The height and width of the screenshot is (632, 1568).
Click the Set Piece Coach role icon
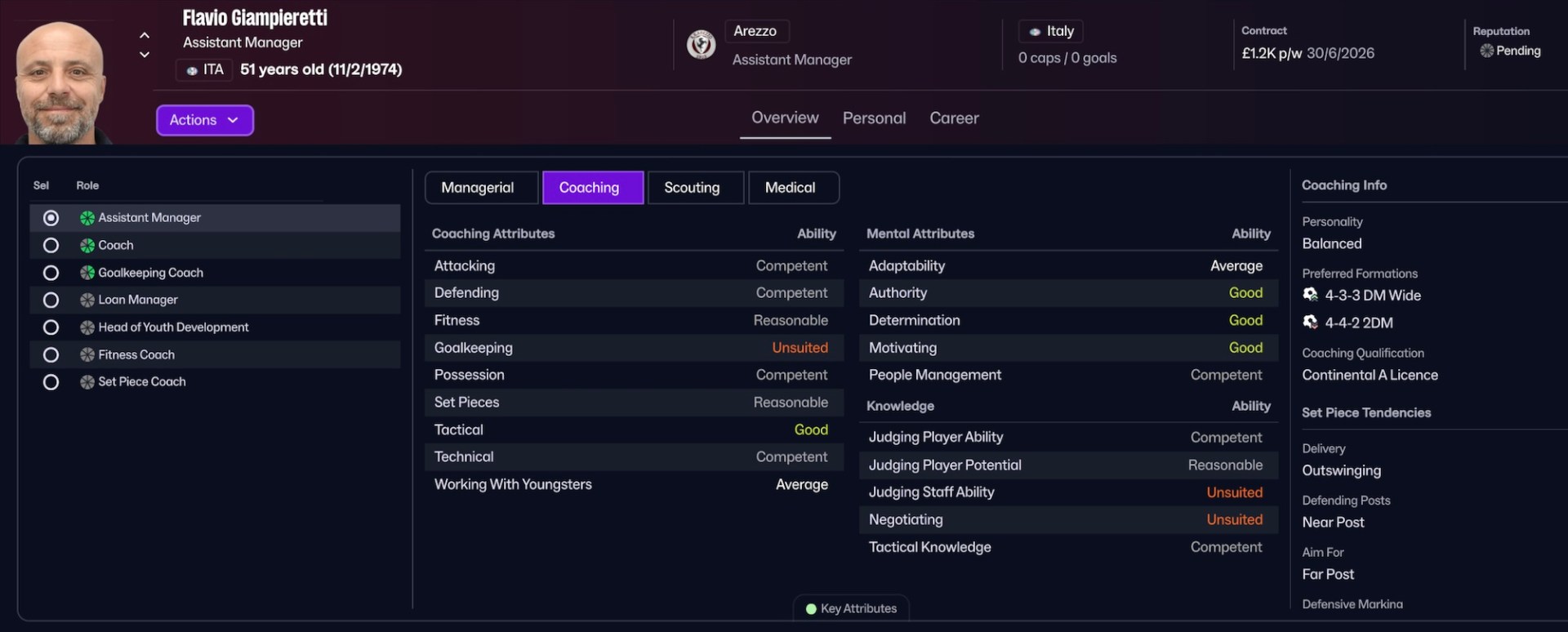87,382
